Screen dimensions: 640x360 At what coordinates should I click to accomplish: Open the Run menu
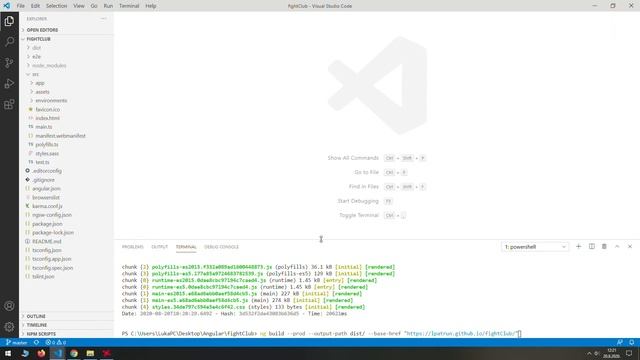[x=108, y=6]
